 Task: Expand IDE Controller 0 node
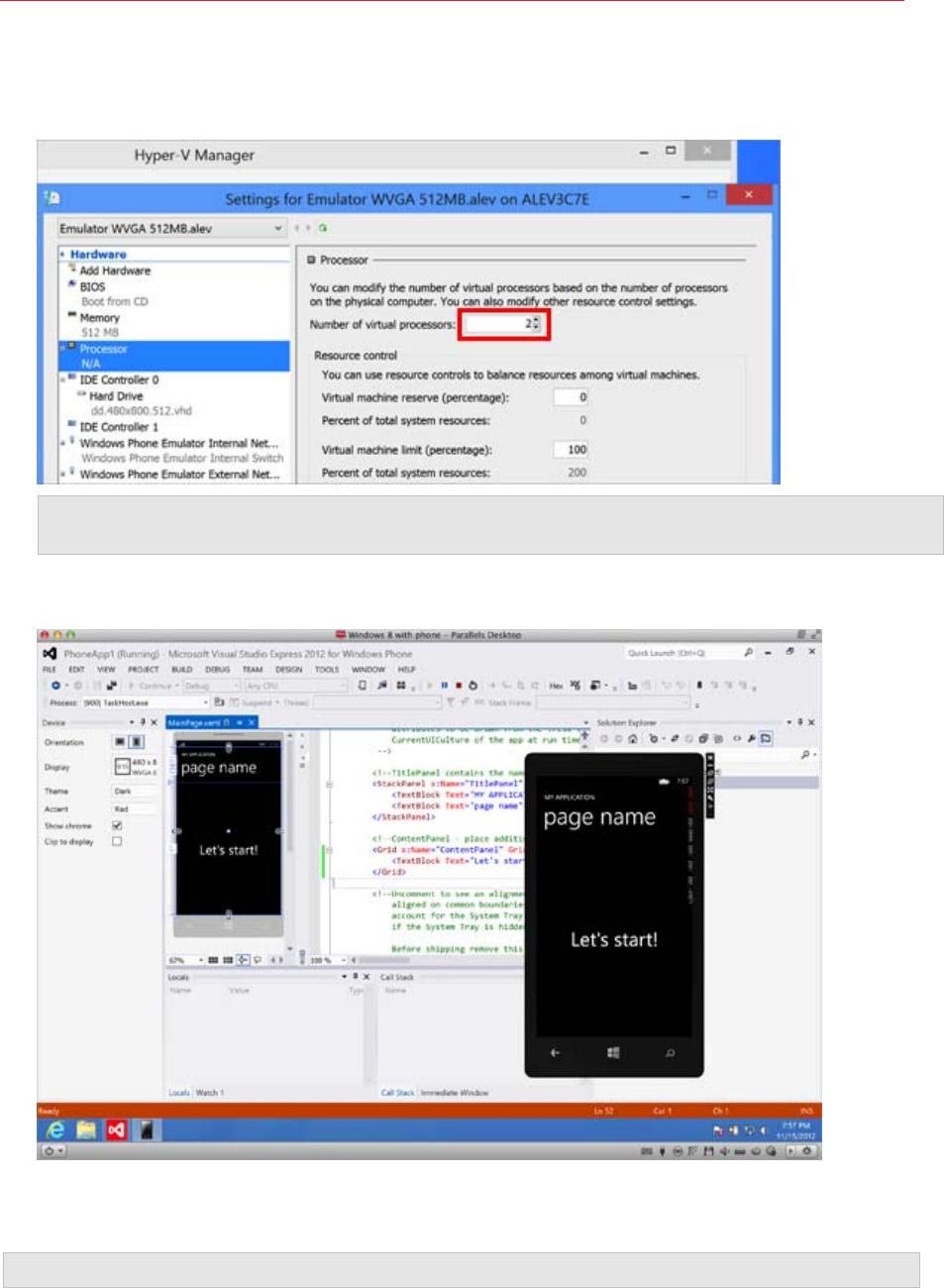point(62,379)
